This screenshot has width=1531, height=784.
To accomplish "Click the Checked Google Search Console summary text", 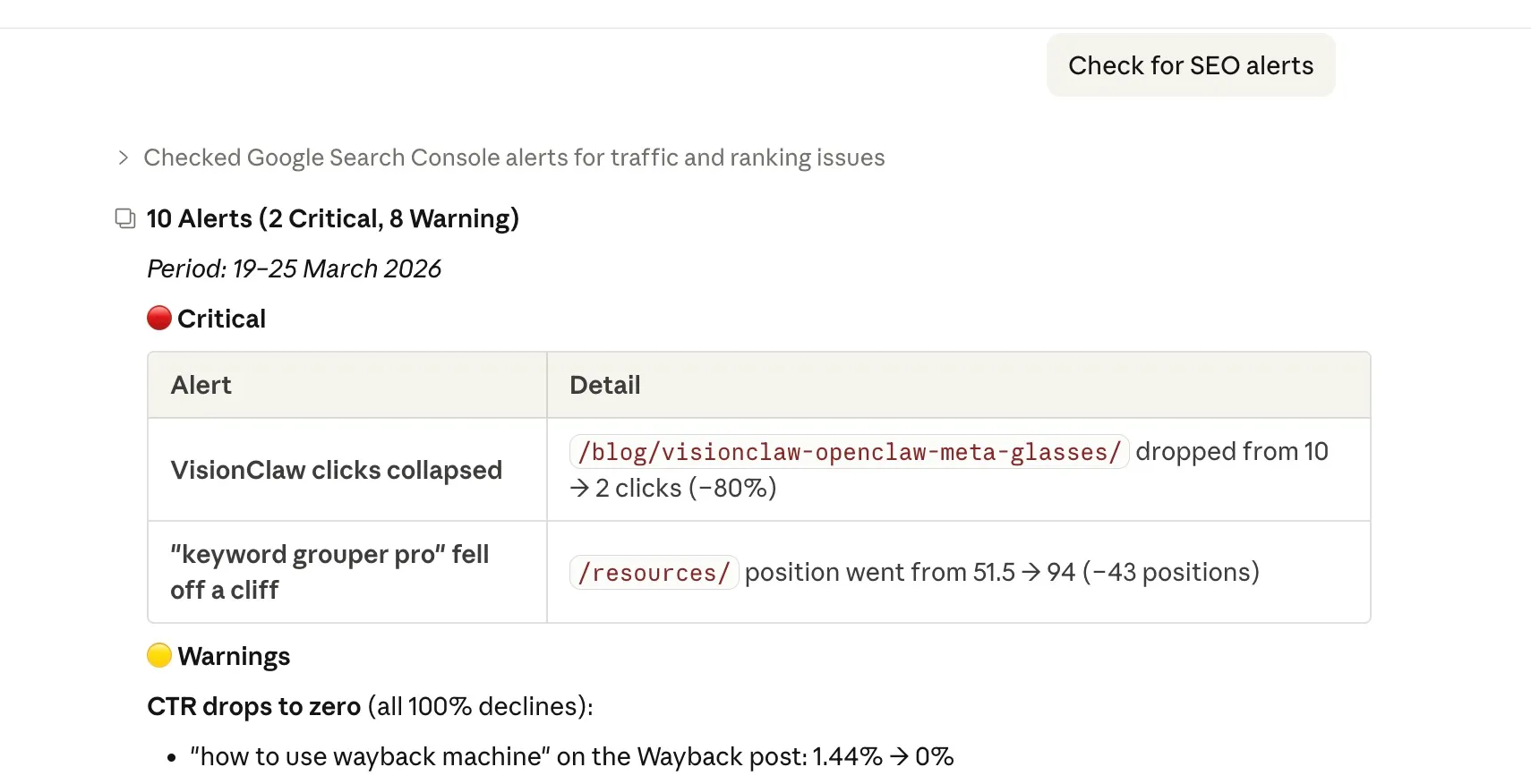I will click(x=514, y=158).
